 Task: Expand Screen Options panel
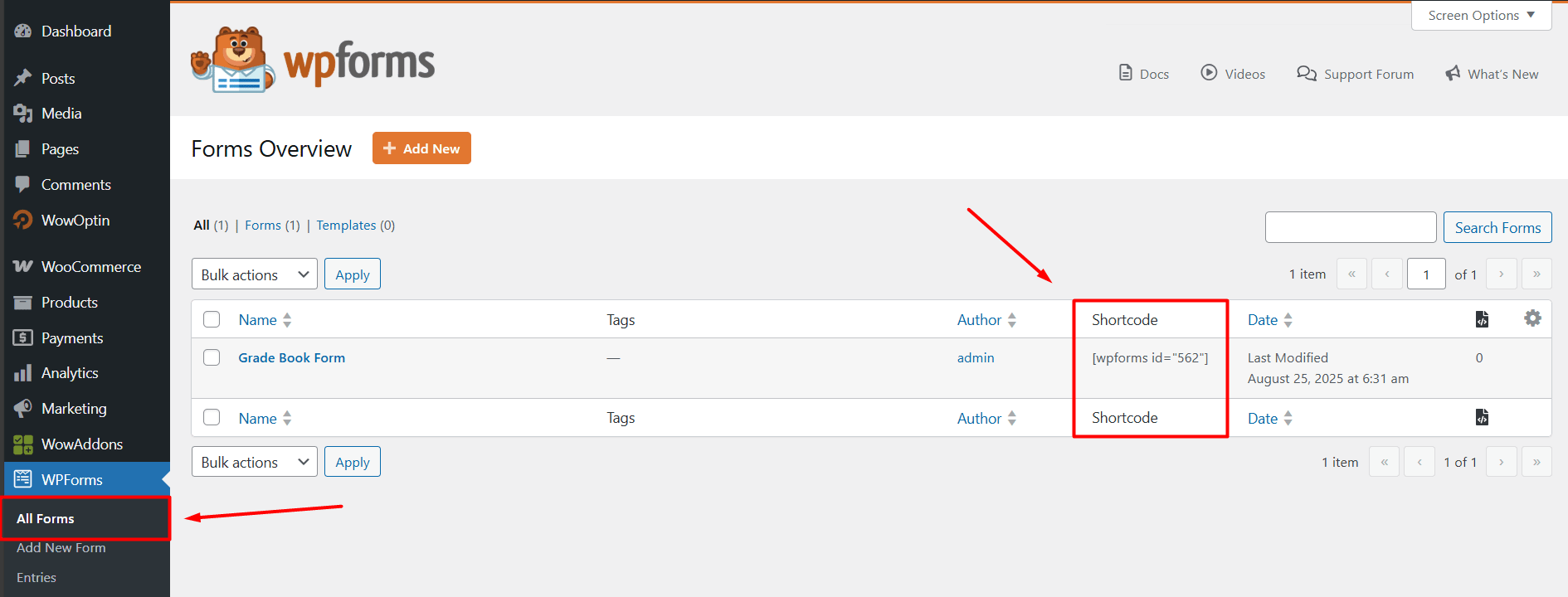[1481, 15]
